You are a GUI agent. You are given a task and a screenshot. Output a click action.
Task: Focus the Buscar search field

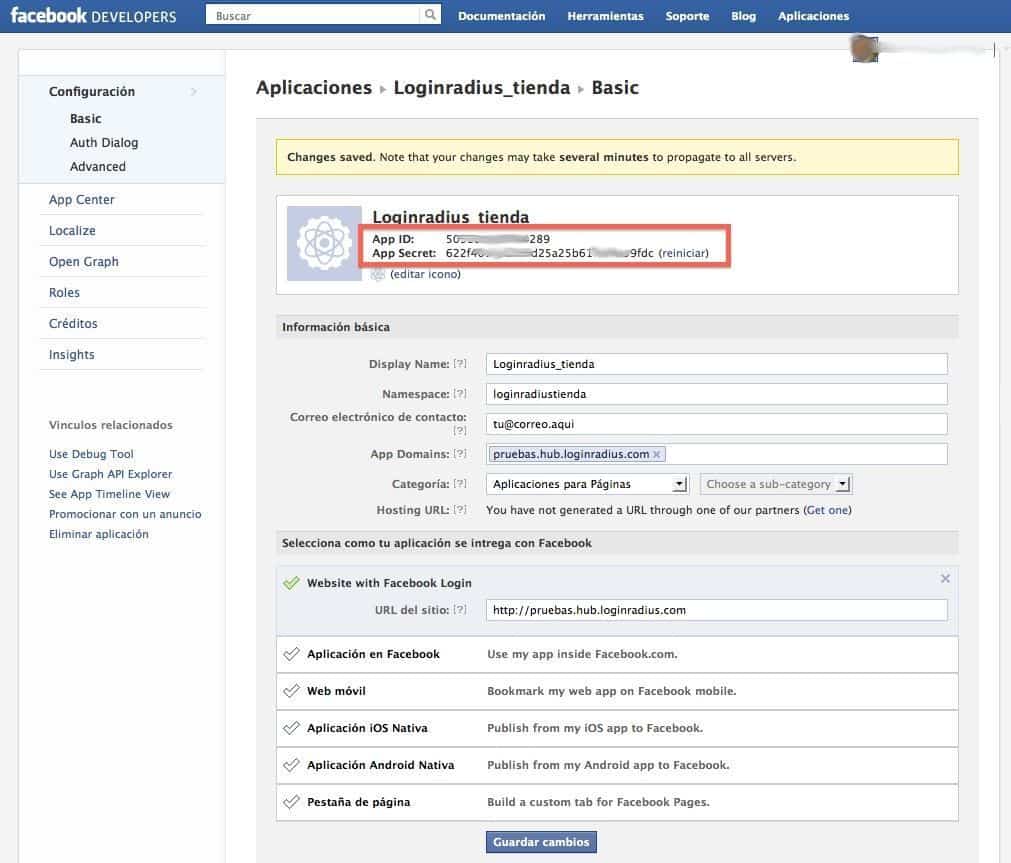[x=313, y=15]
